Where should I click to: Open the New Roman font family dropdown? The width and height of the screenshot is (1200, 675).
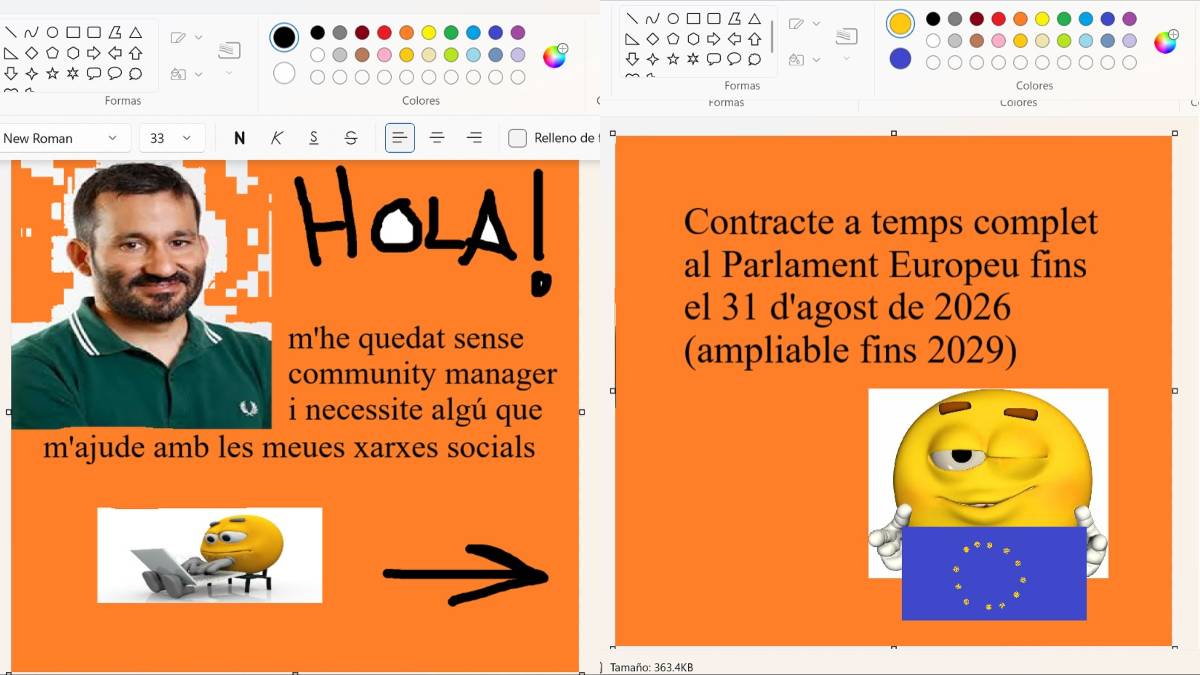(x=62, y=138)
